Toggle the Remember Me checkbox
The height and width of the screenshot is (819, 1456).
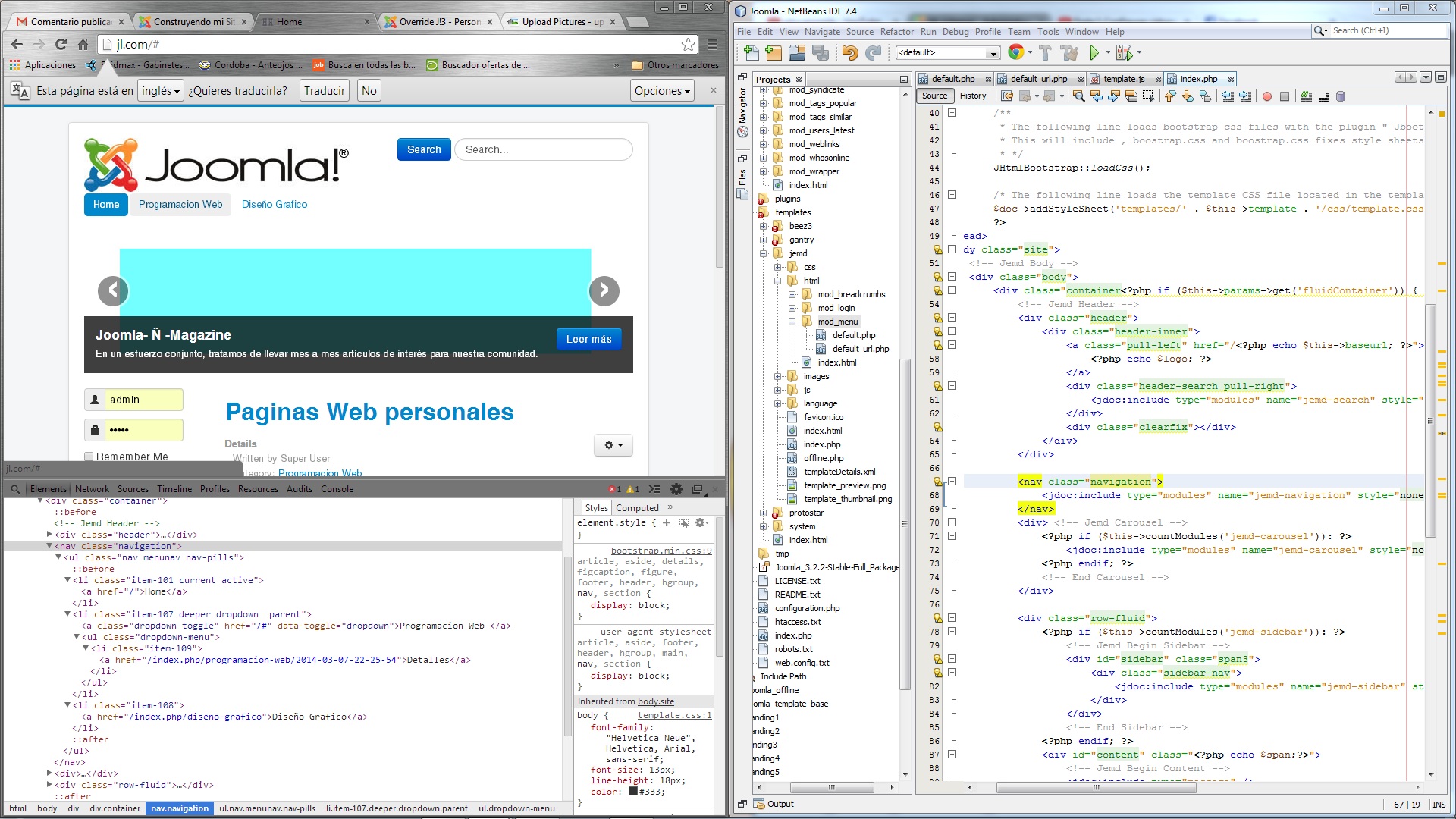[x=89, y=457]
